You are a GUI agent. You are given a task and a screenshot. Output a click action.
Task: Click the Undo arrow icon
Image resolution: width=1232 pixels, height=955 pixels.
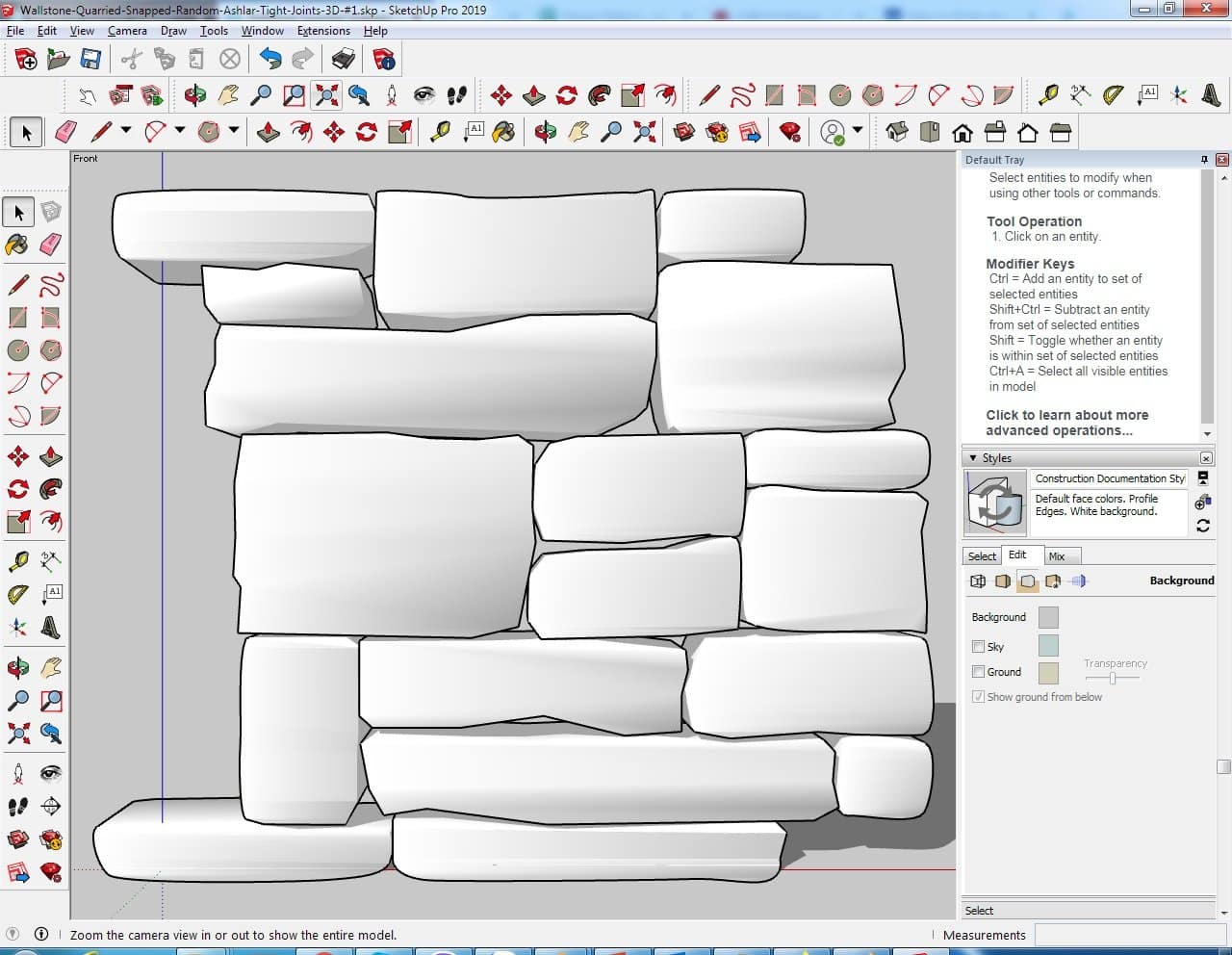[x=270, y=60]
